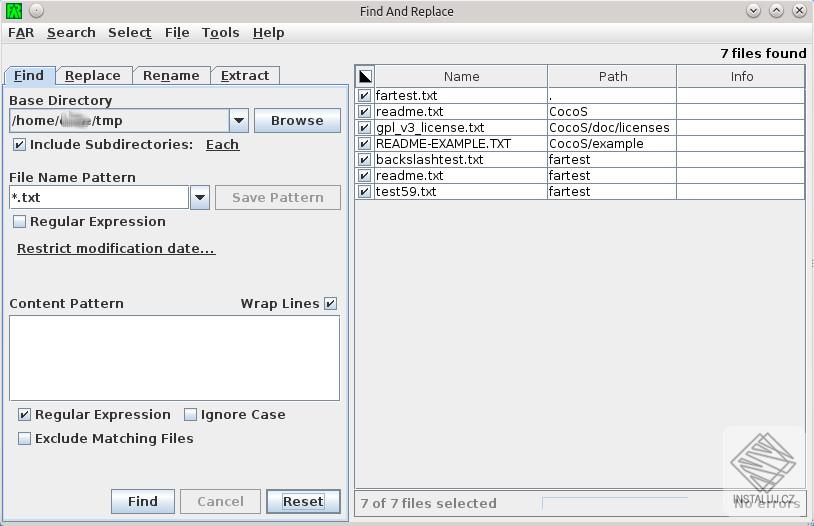Open the Tools menu
Image resolution: width=814 pixels, height=526 pixels.
click(x=220, y=33)
